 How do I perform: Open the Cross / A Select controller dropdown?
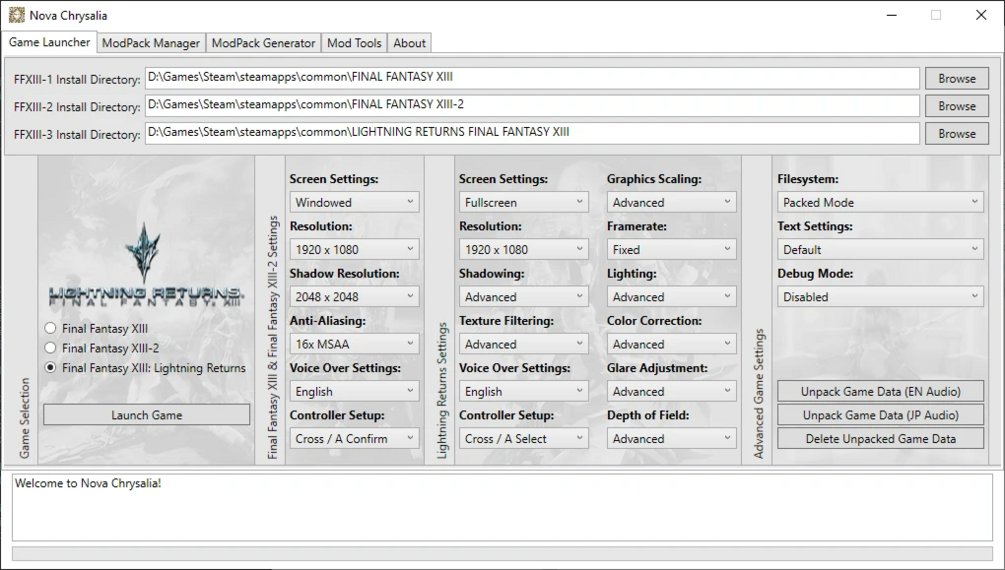524,439
